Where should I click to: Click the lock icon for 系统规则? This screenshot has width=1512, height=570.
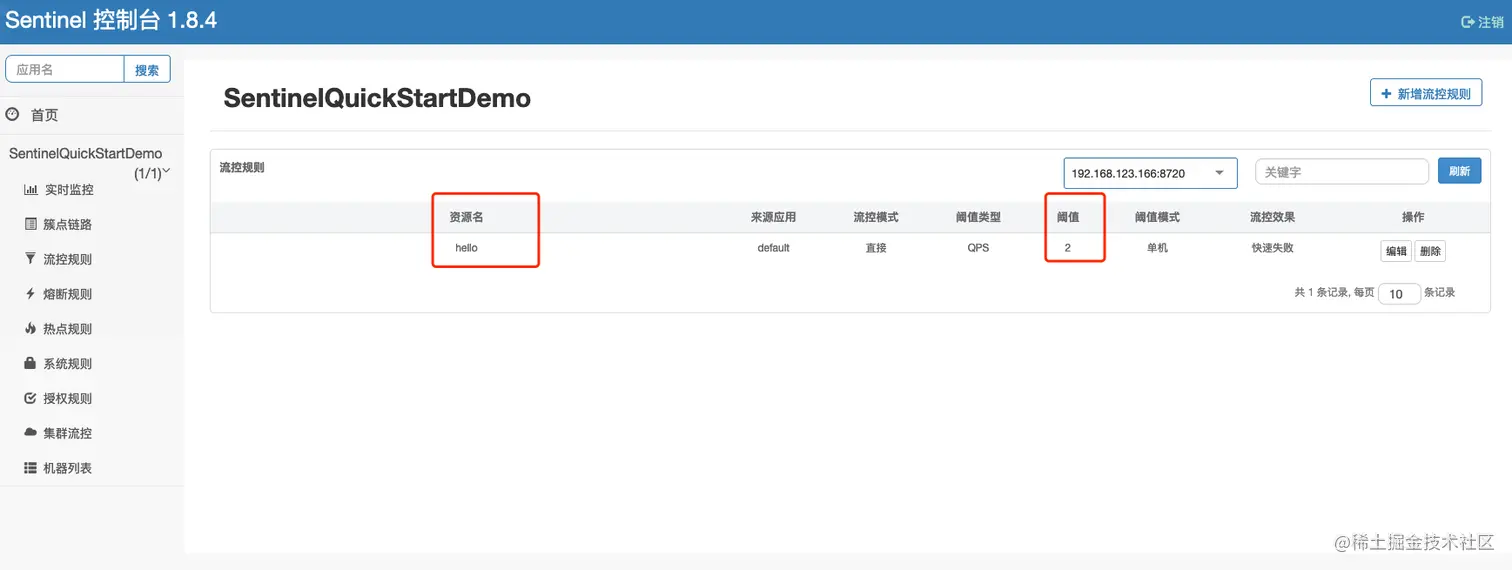[30, 363]
